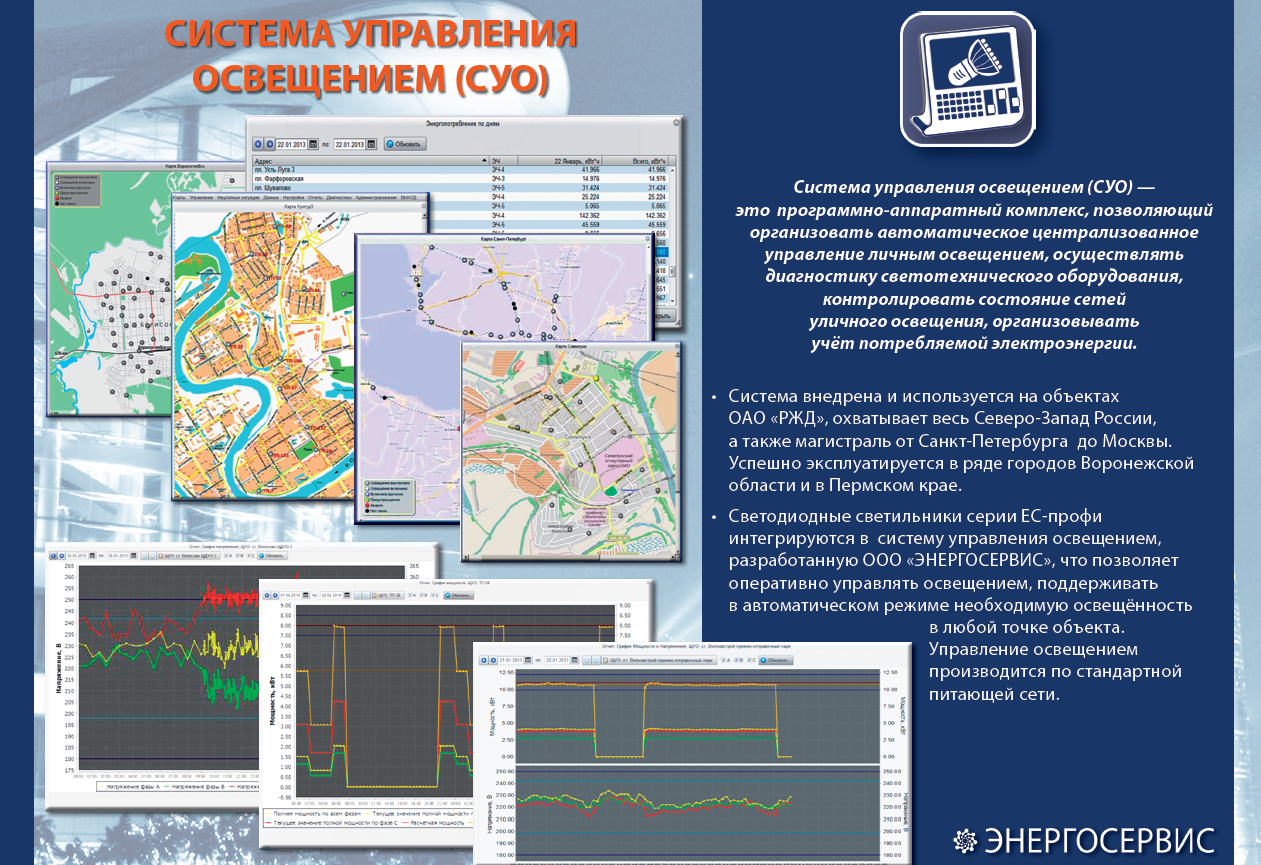Click the end date field after 'по:'
The height and width of the screenshot is (865, 1261).
coord(349,144)
